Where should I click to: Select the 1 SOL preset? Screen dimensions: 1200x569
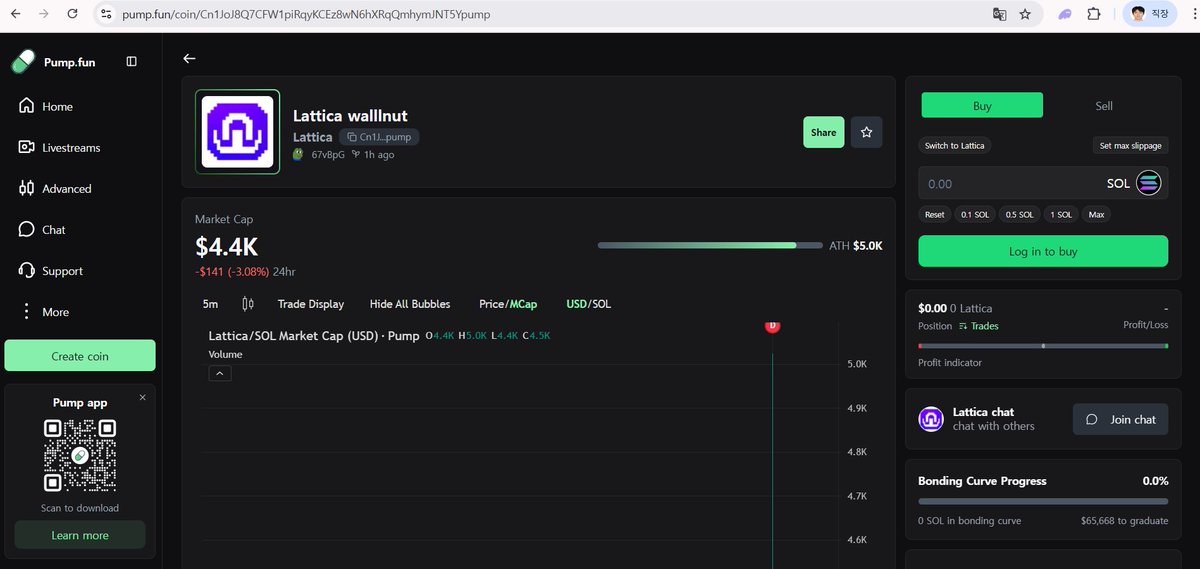click(x=1061, y=215)
